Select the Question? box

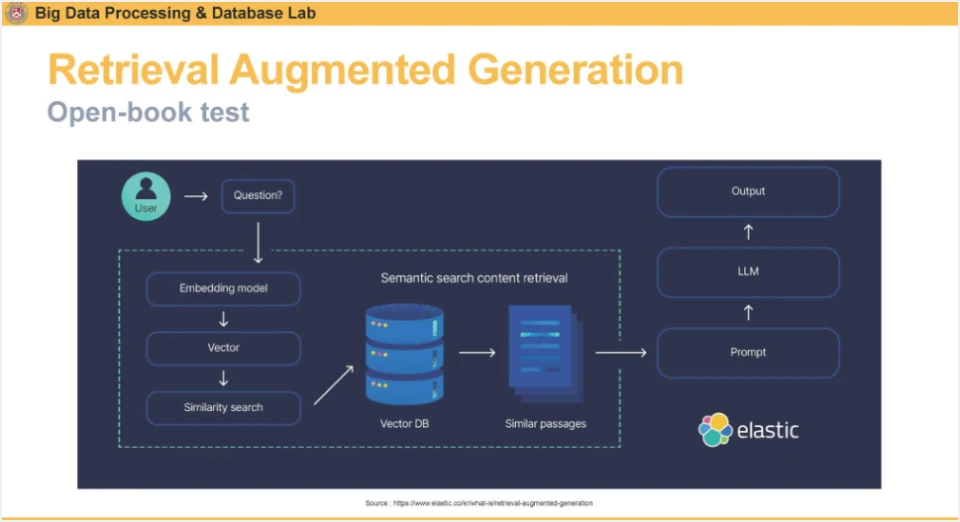[x=258, y=196]
